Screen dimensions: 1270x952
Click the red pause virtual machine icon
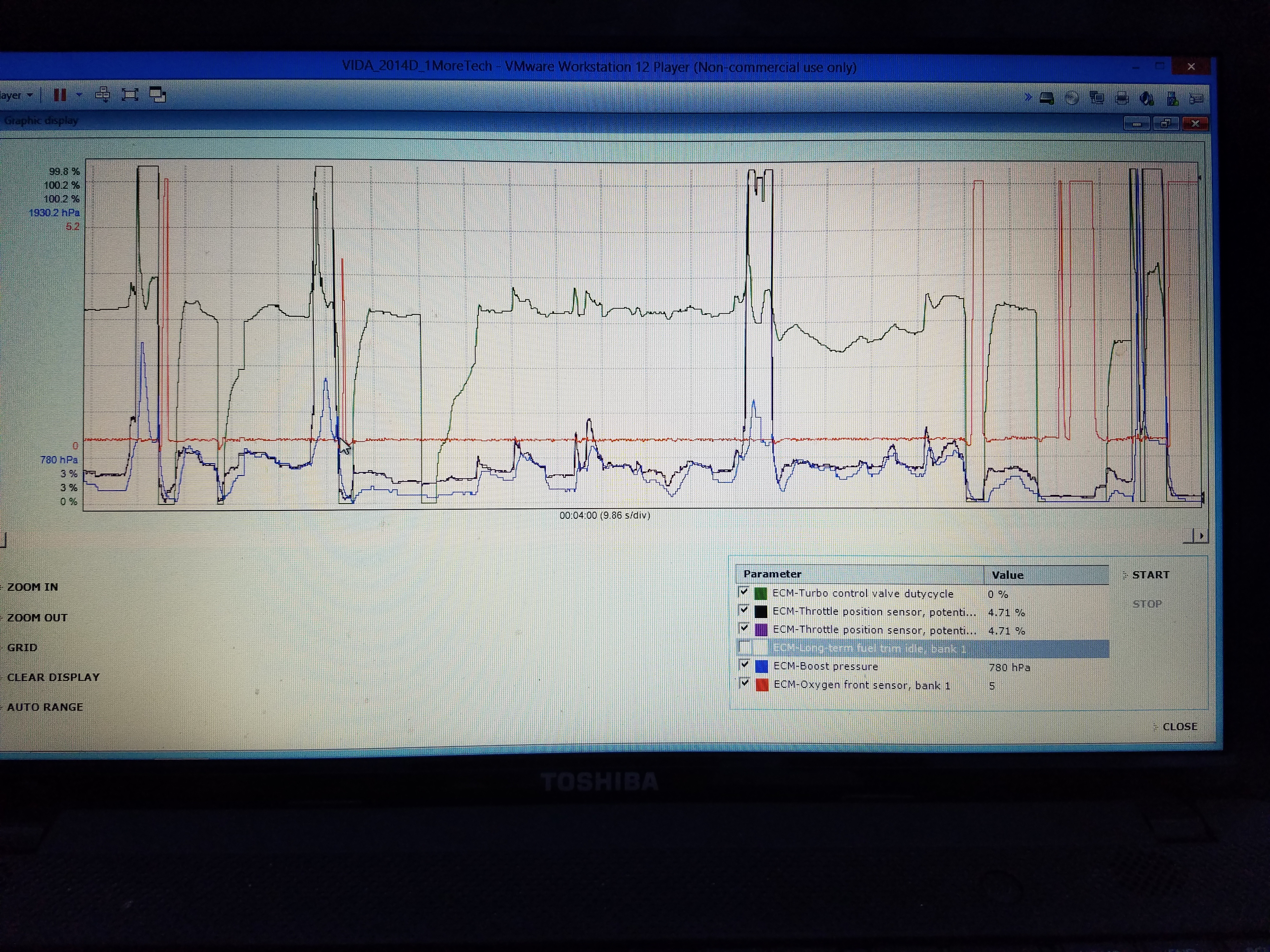(x=60, y=95)
